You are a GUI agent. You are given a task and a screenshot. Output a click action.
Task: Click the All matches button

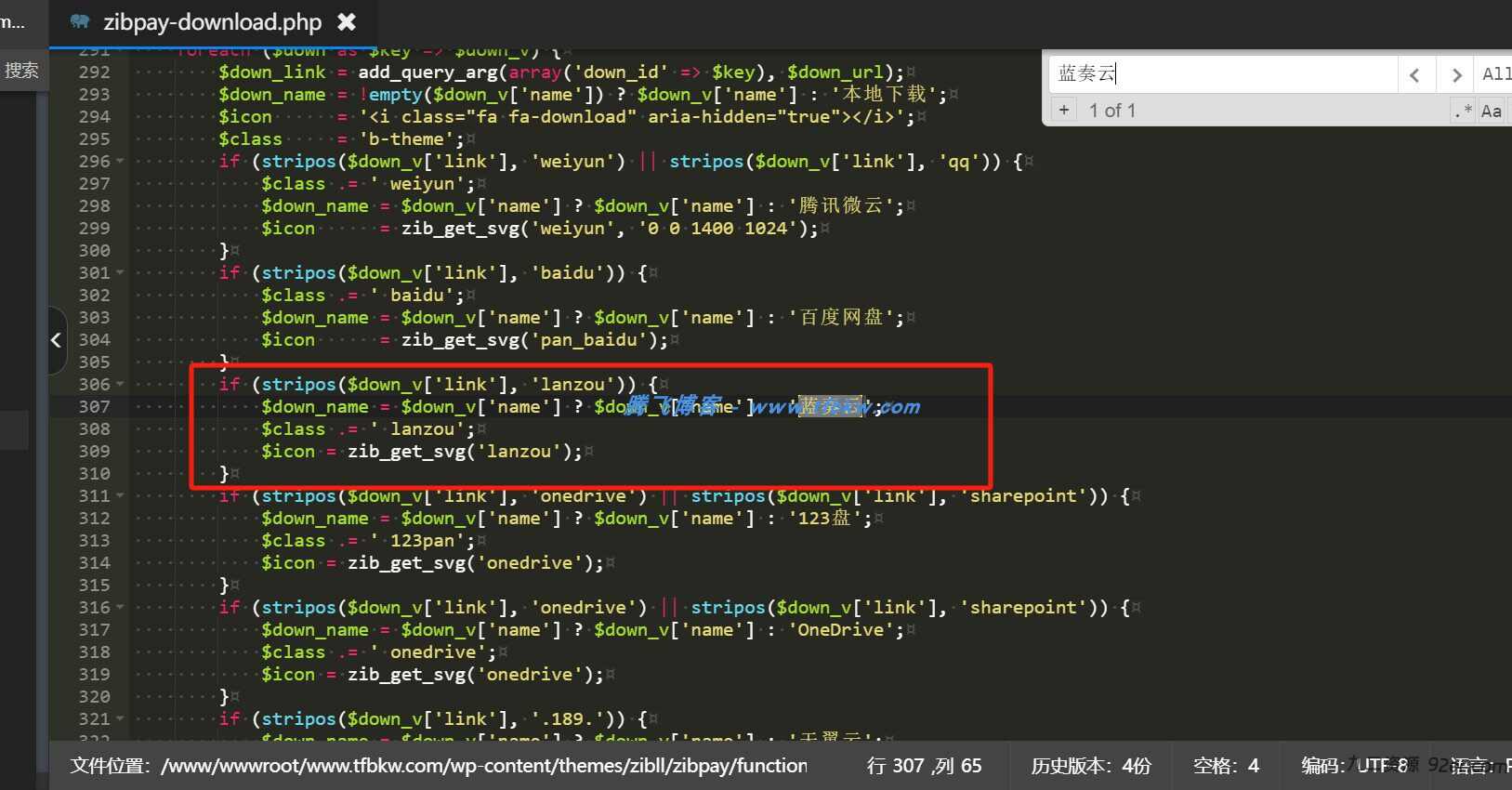[1495, 74]
